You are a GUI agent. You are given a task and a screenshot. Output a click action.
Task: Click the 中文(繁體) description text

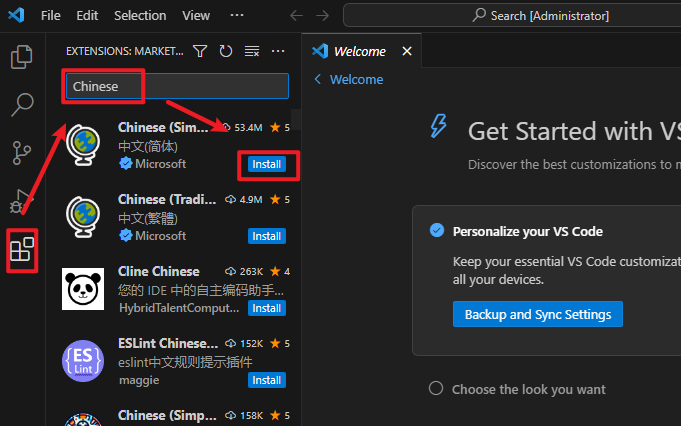point(148,218)
